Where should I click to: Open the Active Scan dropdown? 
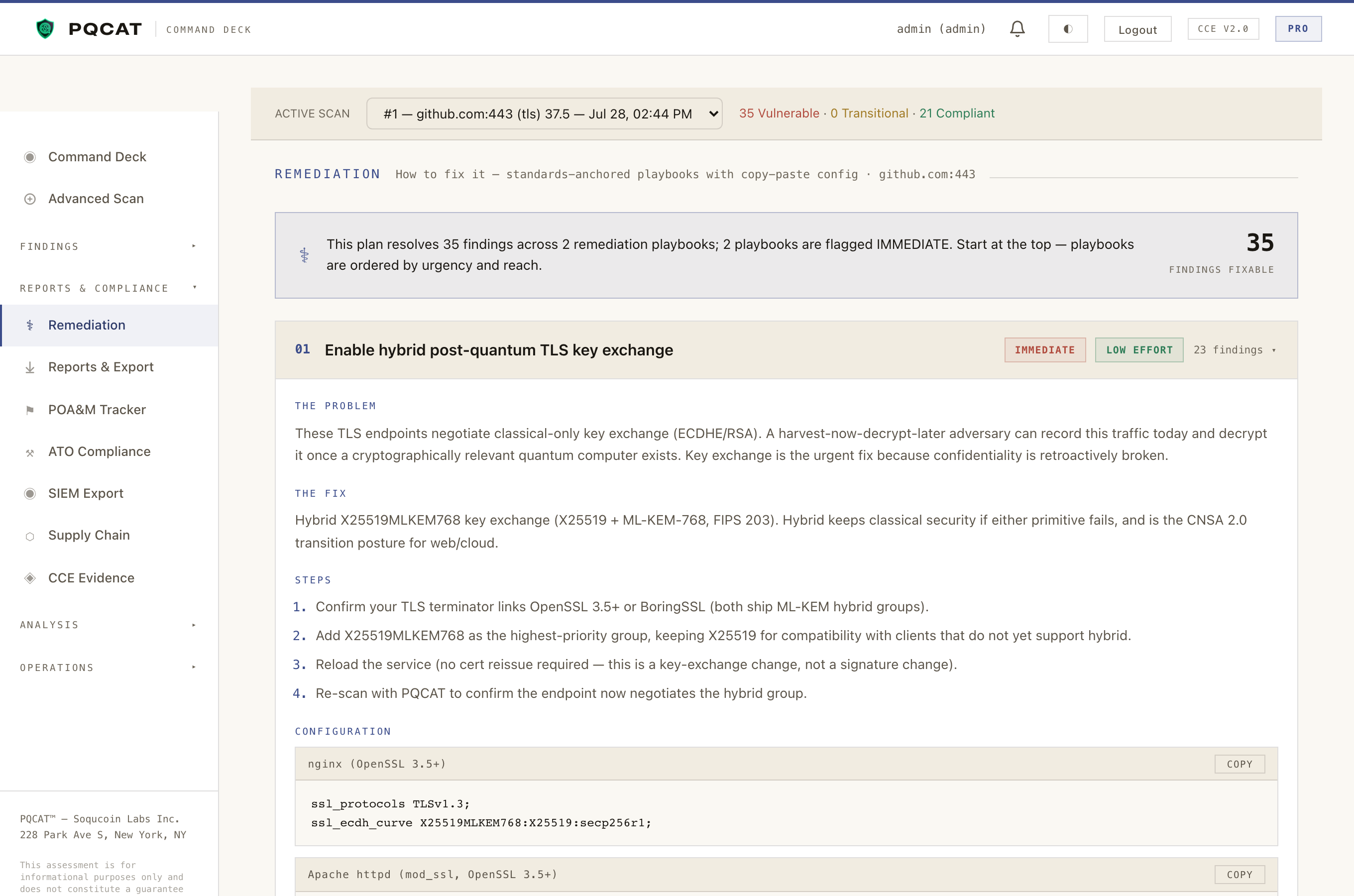544,113
